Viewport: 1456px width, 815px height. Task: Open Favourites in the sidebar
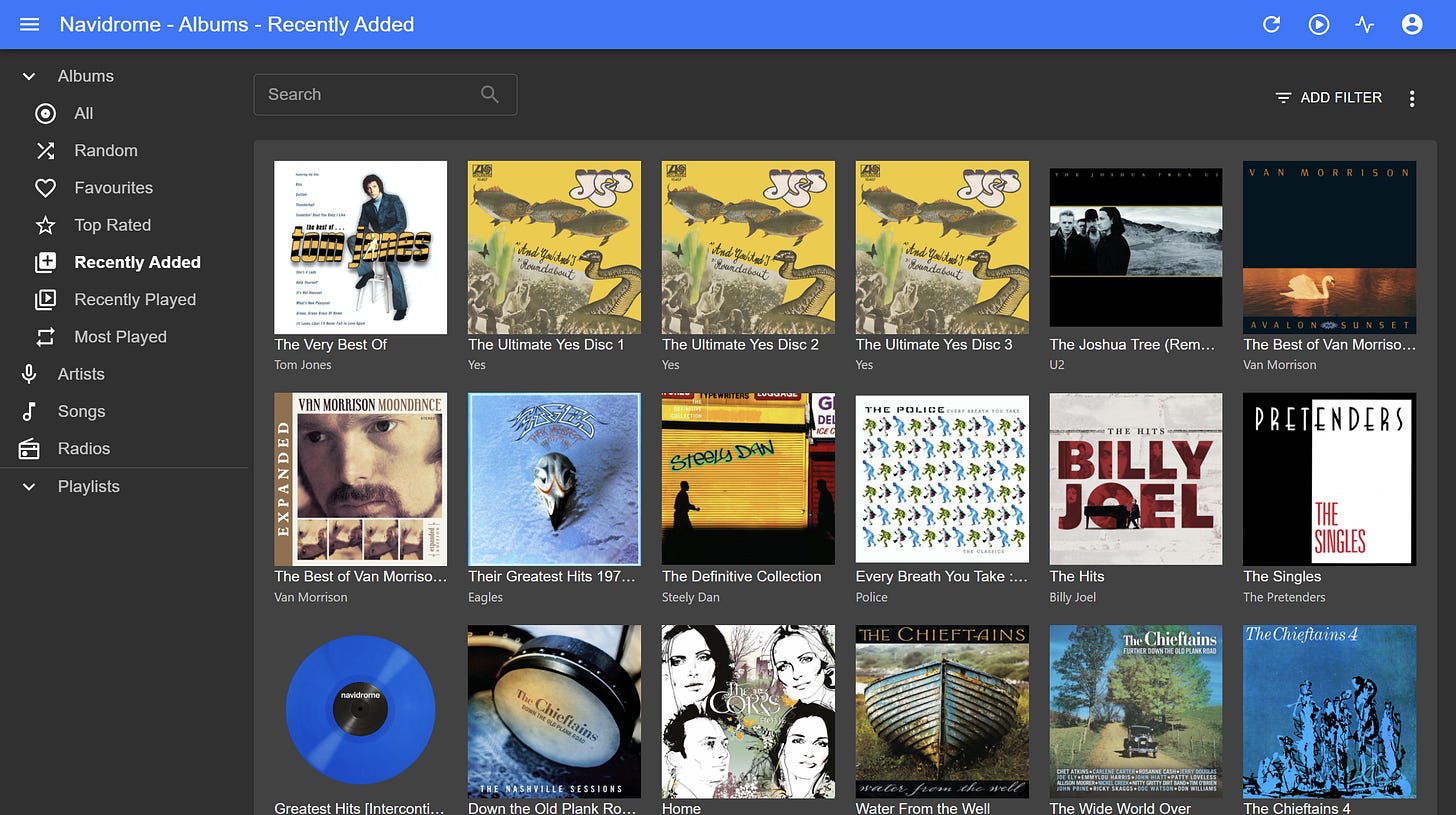coord(114,188)
